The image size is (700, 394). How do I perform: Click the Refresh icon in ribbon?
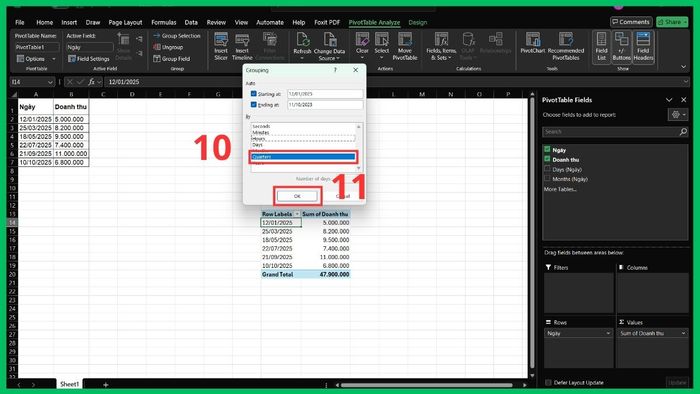(x=302, y=40)
